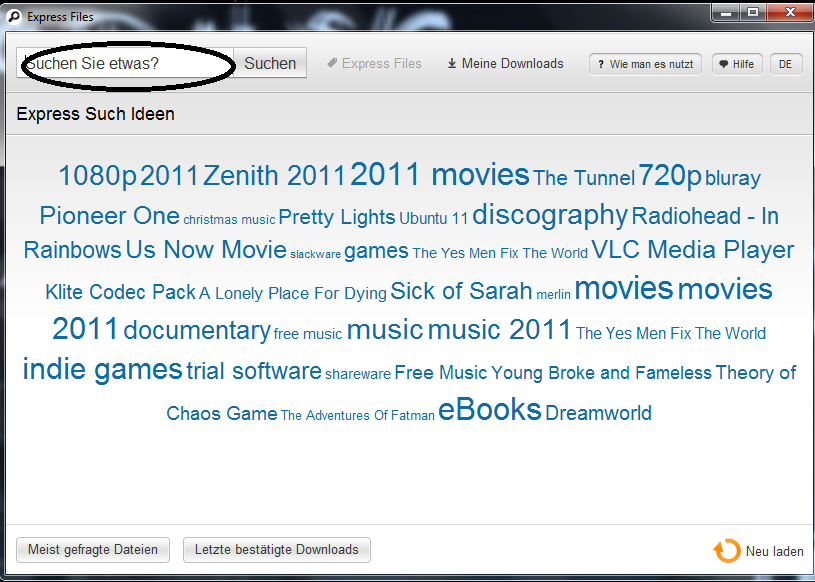Select 'A Lonely Place For Dying' tag
Screen dimensions: 815x582
293,293
